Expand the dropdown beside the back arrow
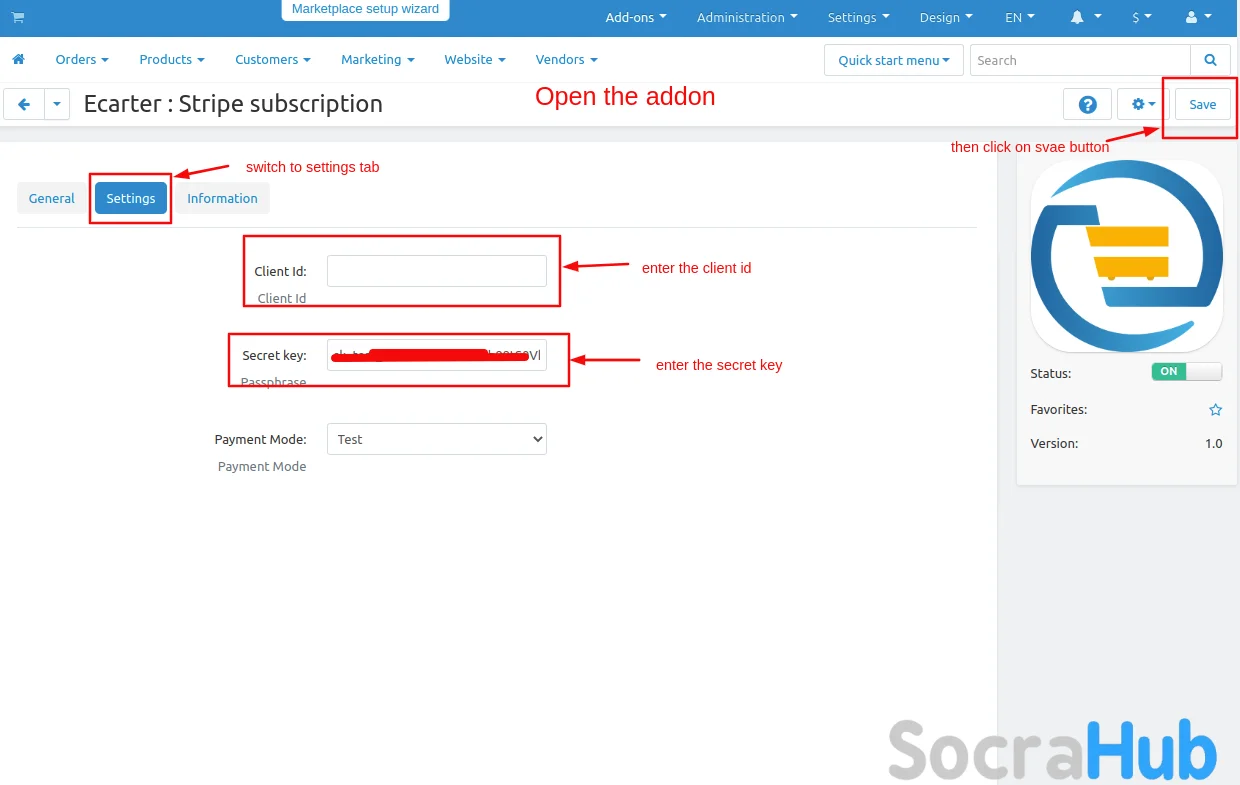This screenshot has height=785, width=1240. [57, 104]
